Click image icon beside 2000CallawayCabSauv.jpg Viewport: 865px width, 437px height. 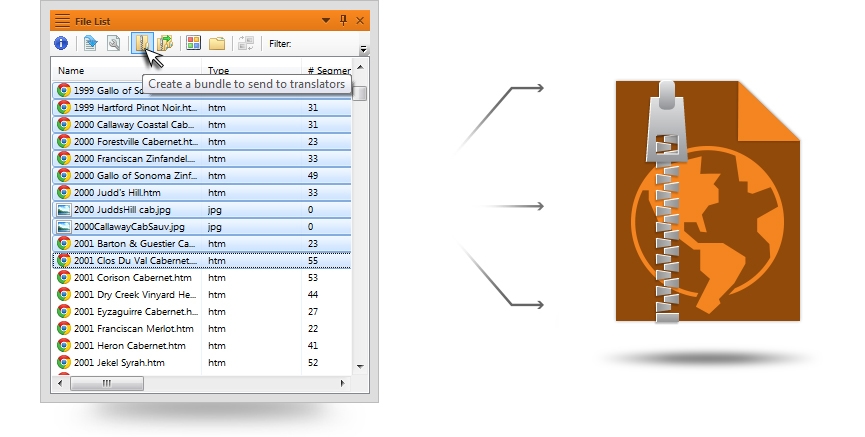tap(64, 227)
